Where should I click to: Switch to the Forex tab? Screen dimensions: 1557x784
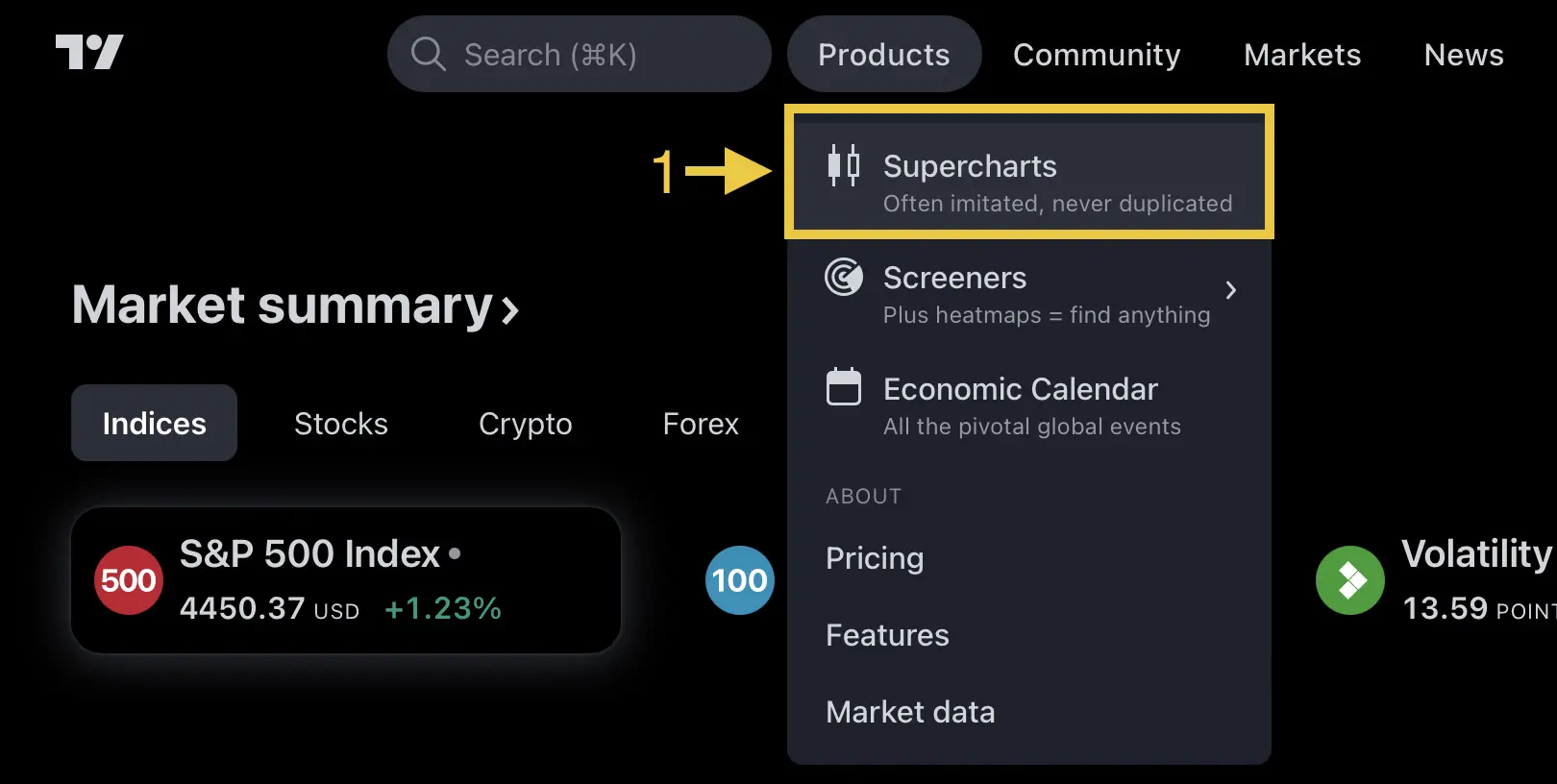point(700,423)
